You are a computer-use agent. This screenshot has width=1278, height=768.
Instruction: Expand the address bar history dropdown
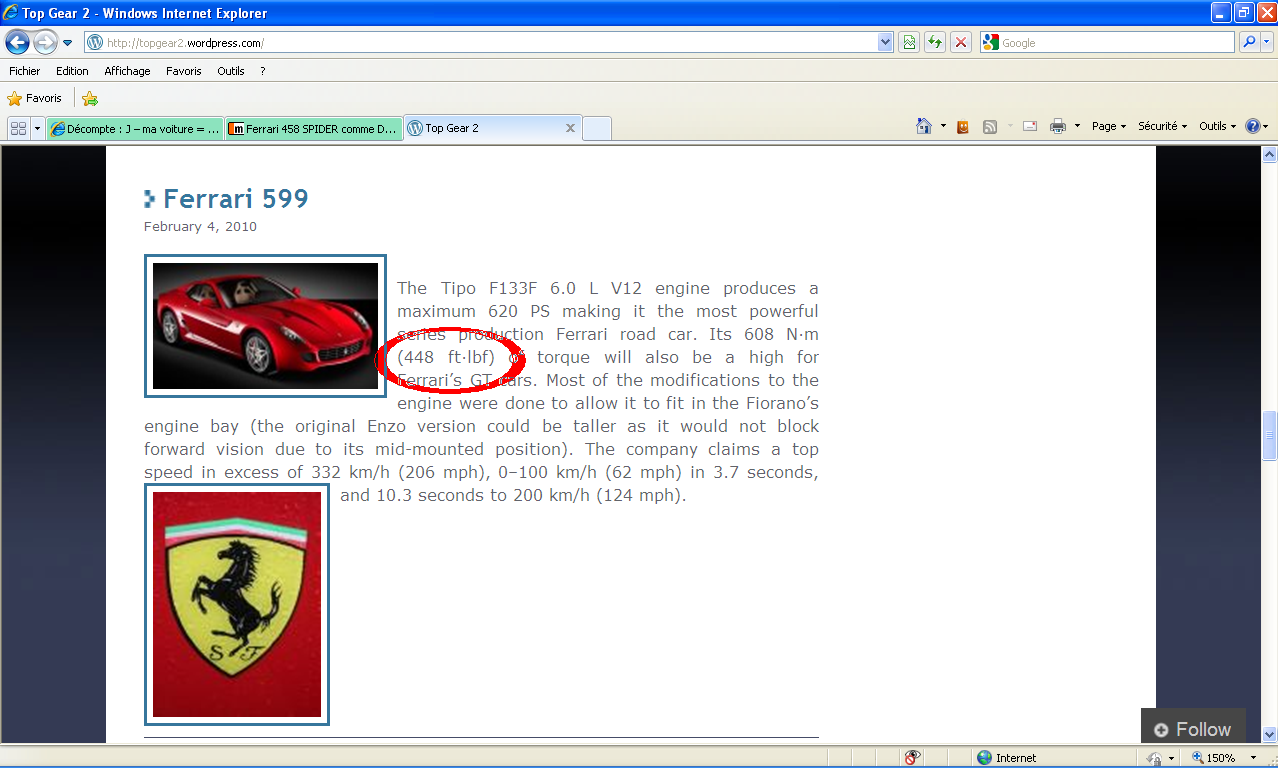tap(885, 43)
